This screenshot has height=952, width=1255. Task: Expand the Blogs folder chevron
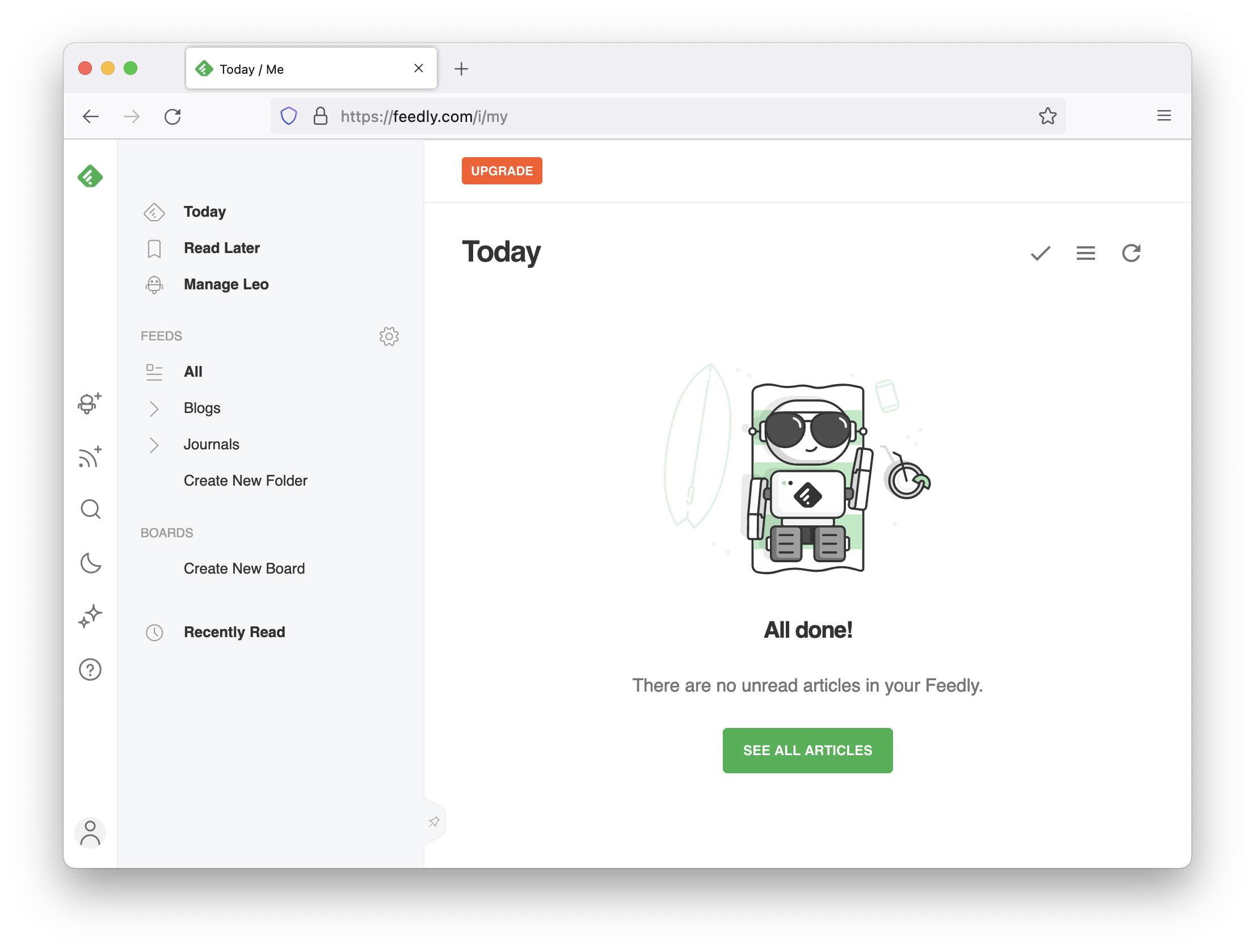pos(154,408)
